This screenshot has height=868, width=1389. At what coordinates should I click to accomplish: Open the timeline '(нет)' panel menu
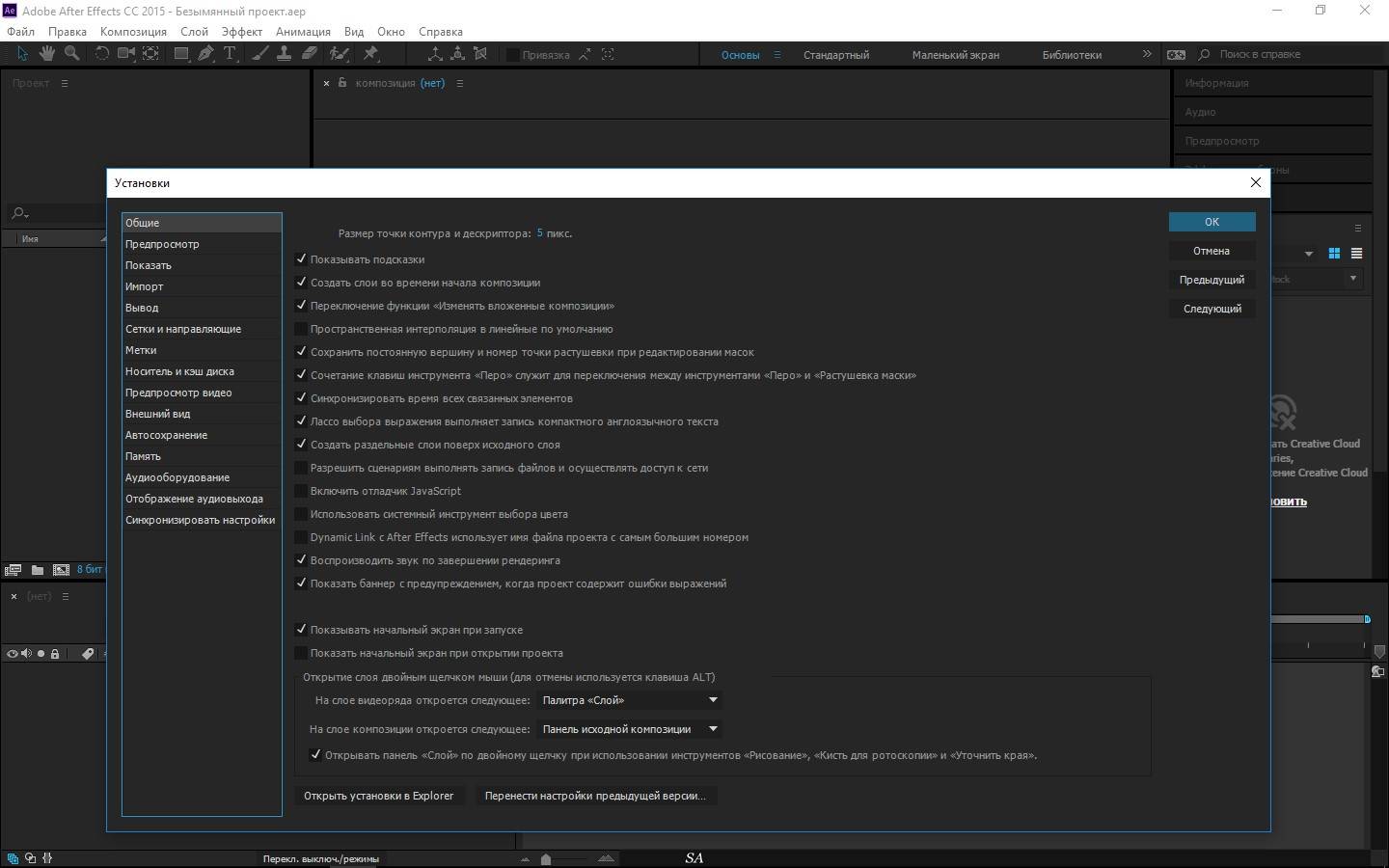point(66,596)
